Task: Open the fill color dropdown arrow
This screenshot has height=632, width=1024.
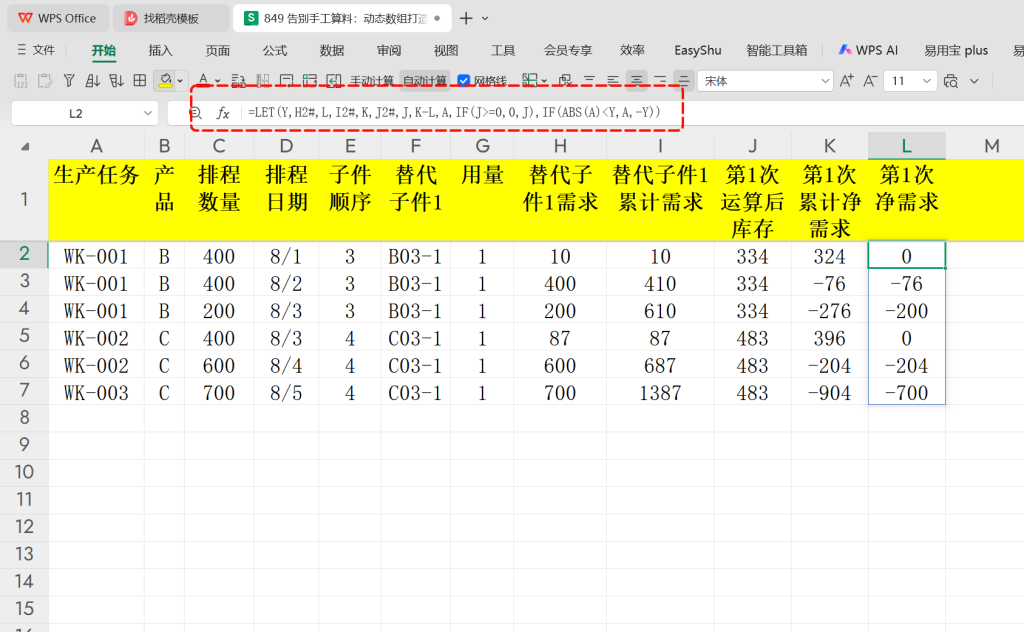Action: click(x=180, y=81)
